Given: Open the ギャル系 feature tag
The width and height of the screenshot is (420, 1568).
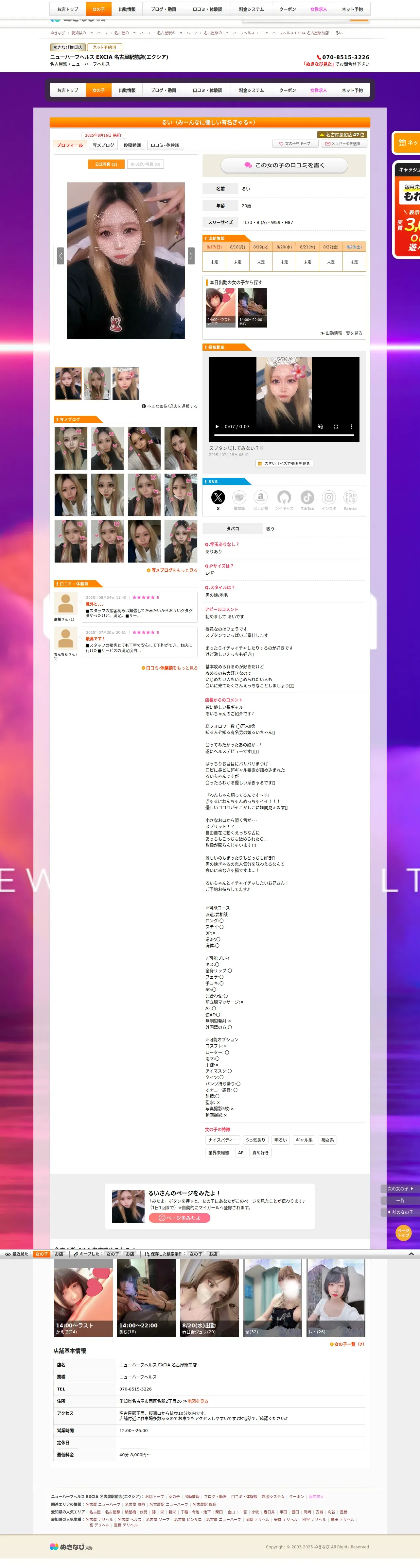Looking at the screenshot, I should [x=304, y=1140].
